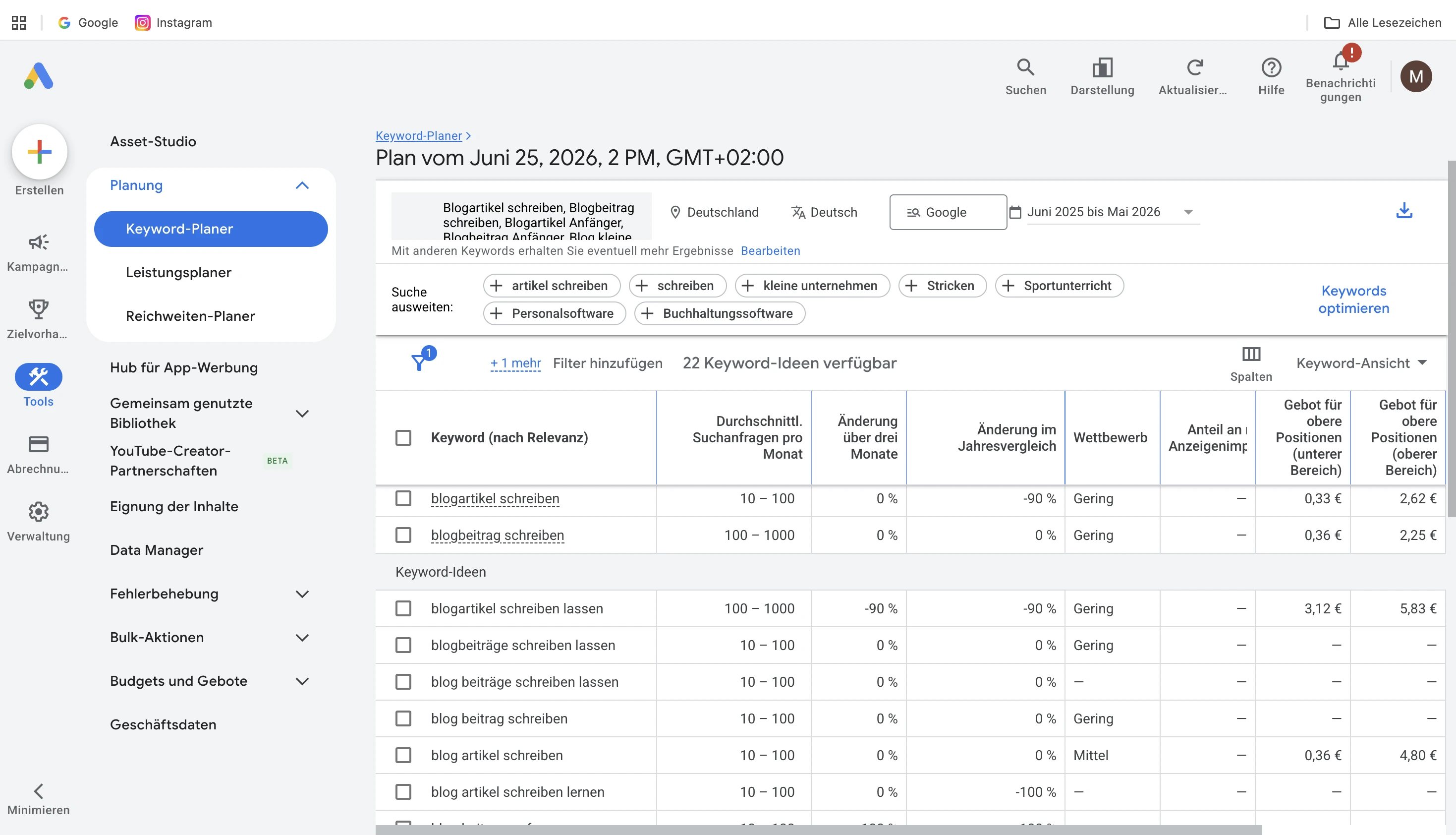Expand Gemeinsam genutzte Bibliothek
The width and height of the screenshot is (1456, 835).
tap(302, 414)
